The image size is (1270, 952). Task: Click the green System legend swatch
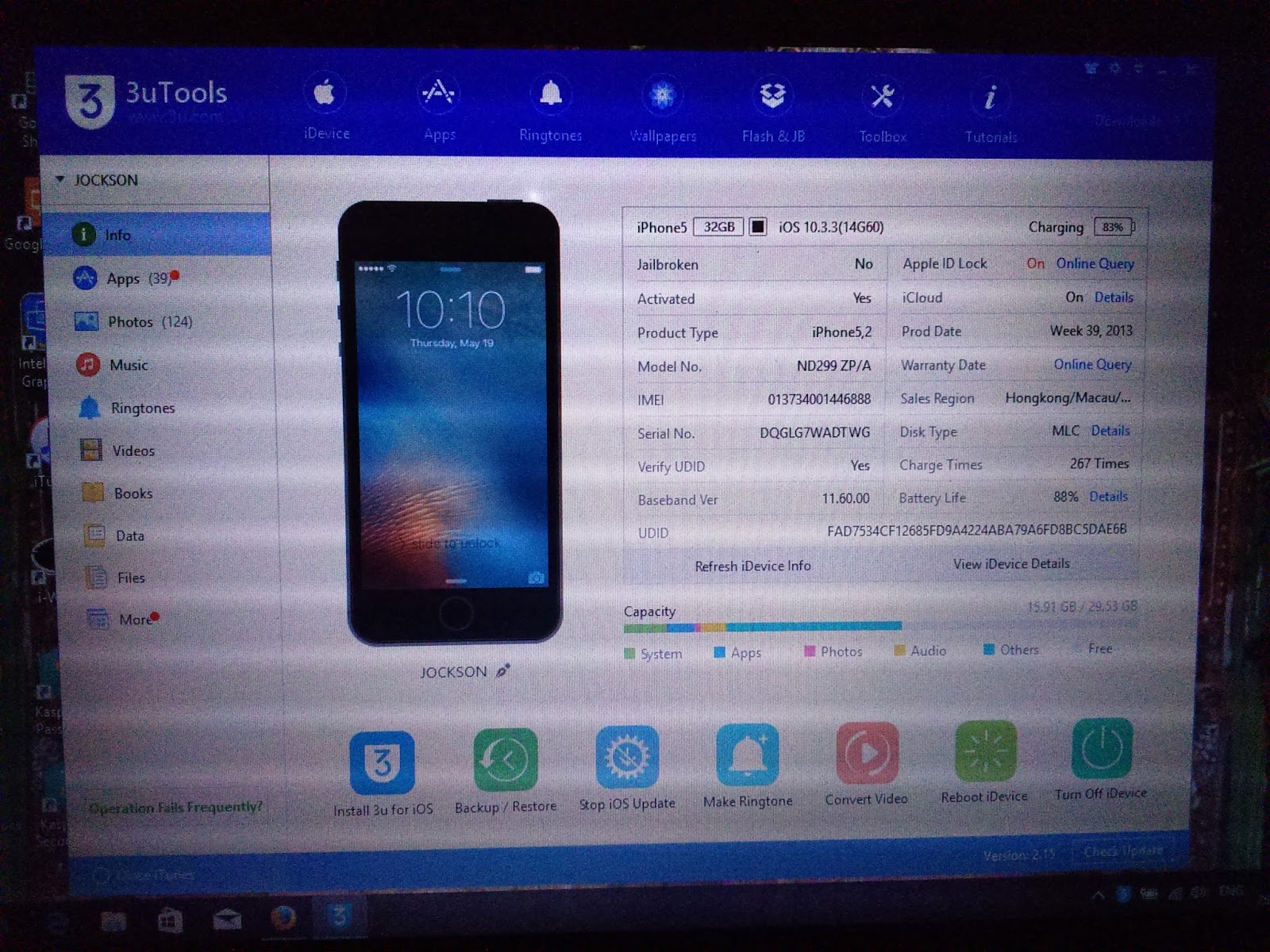tap(629, 654)
